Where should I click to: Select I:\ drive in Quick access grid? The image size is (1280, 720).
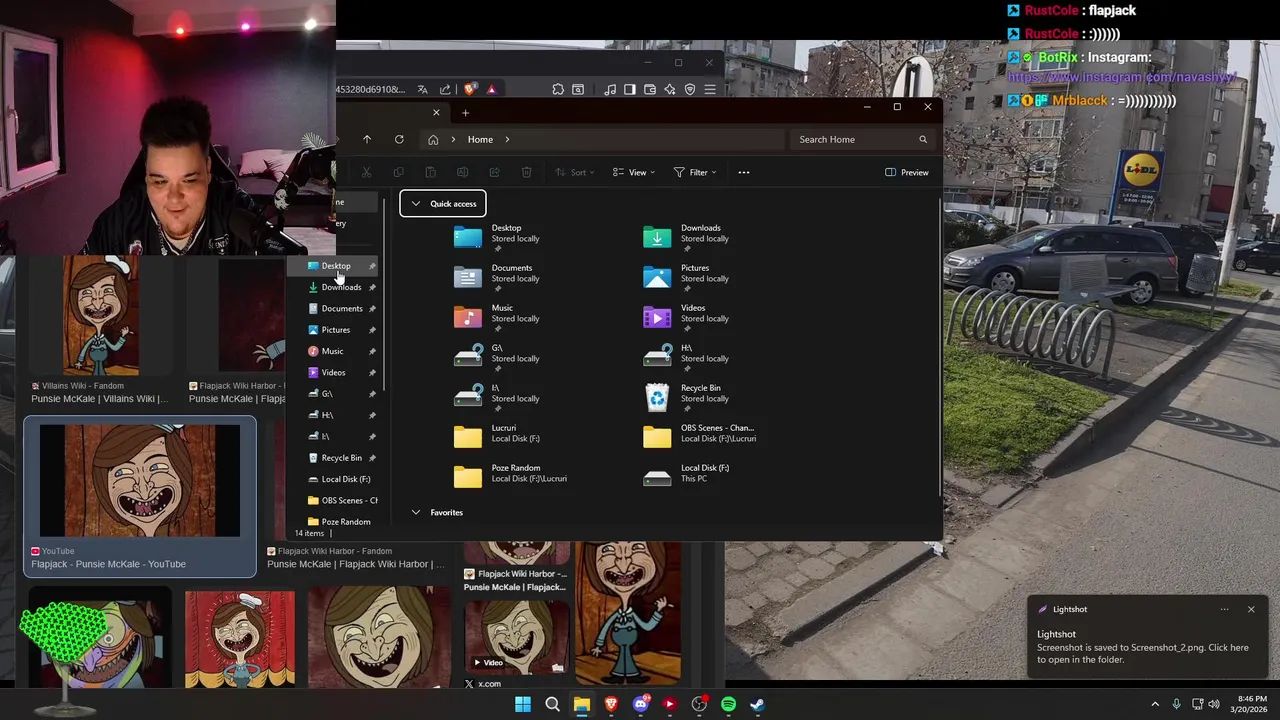(497, 397)
